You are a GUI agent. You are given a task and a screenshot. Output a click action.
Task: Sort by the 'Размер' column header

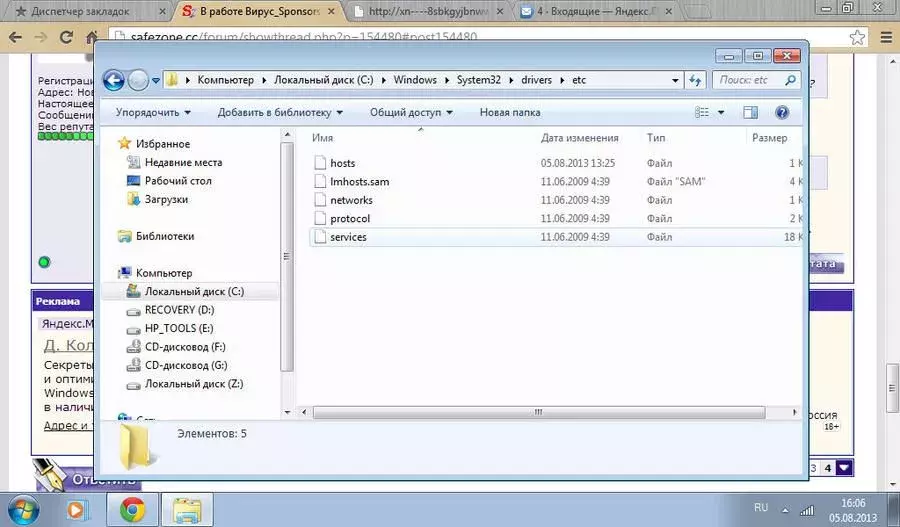(769, 138)
